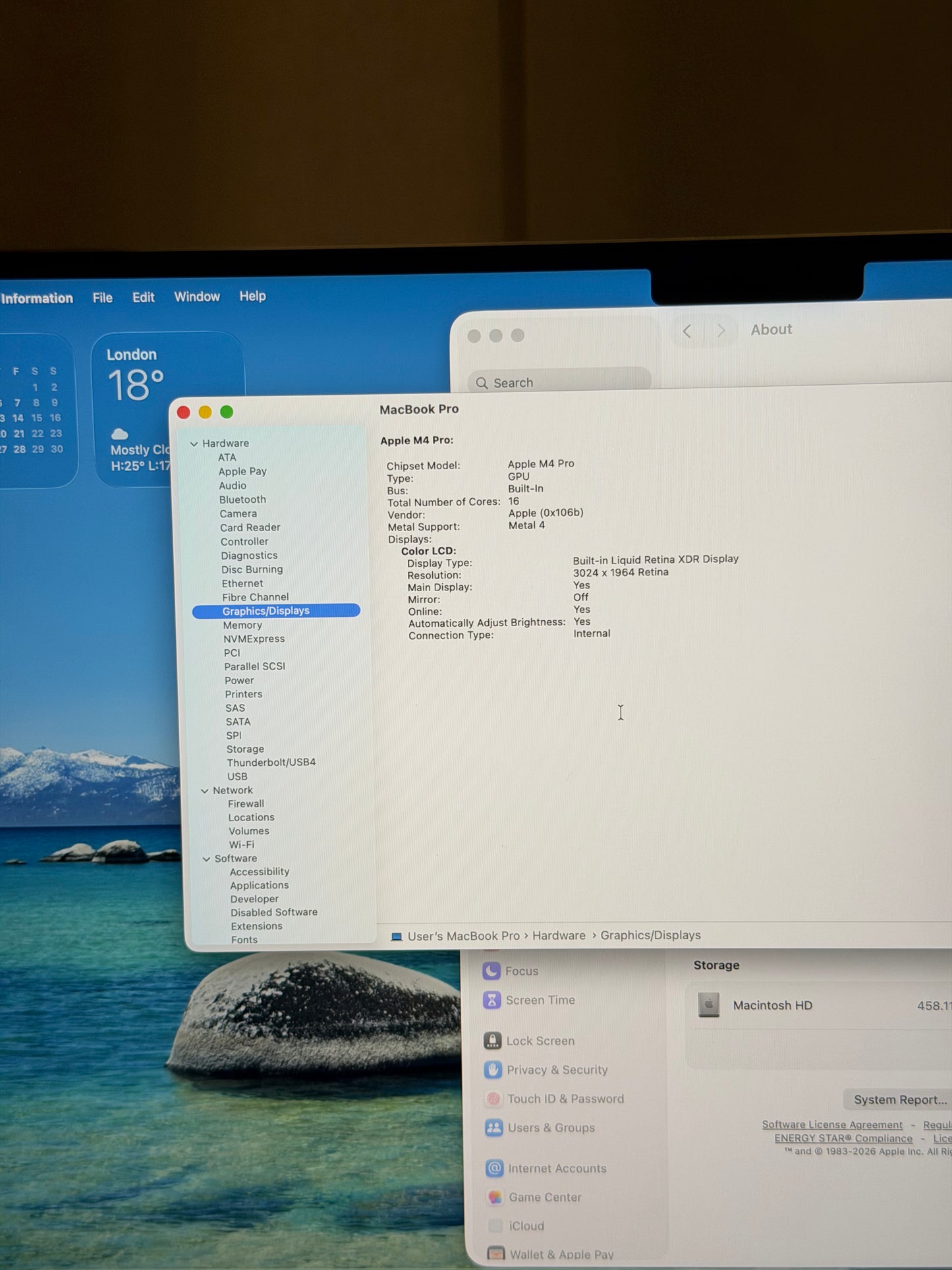Select ATA in the Hardware list
Screen dimensions: 952x1270
(227, 457)
